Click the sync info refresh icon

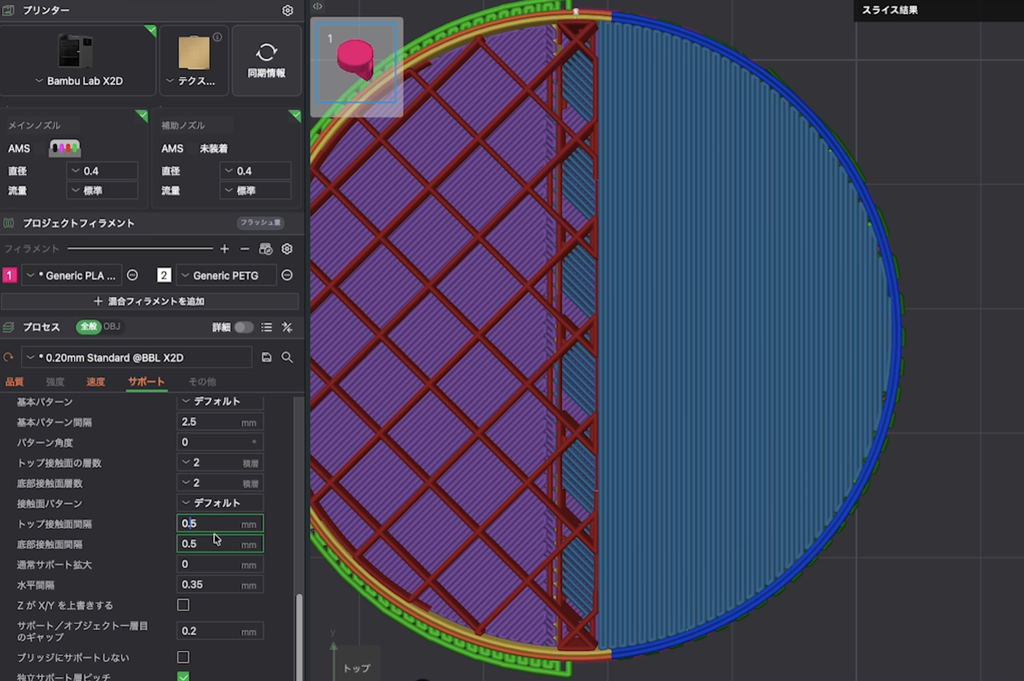(266, 52)
